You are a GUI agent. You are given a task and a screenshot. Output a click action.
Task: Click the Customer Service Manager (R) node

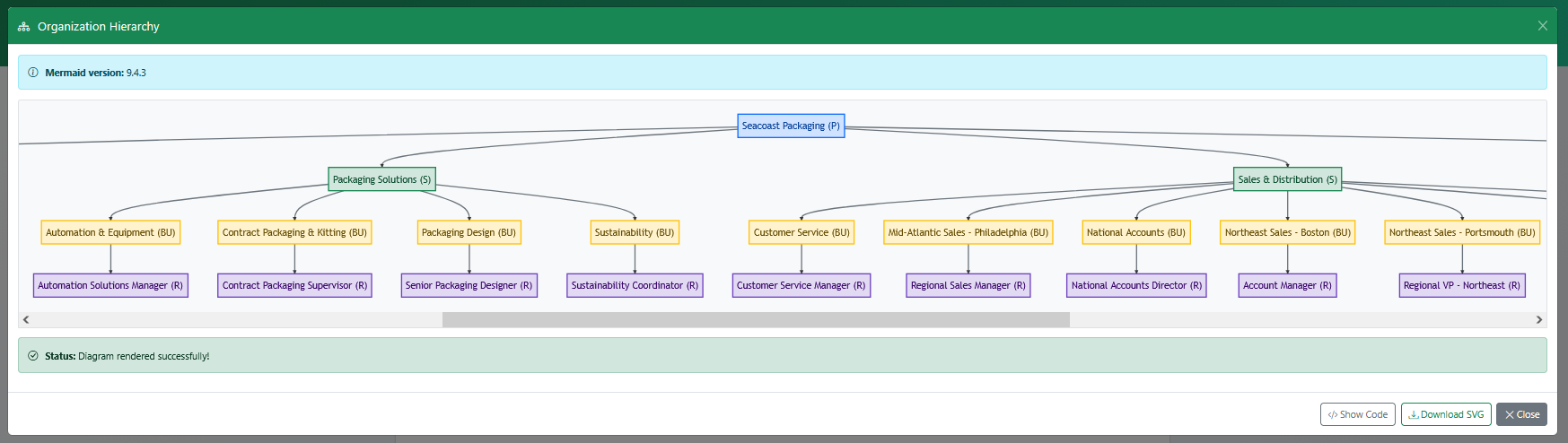click(x=801, y=285)
